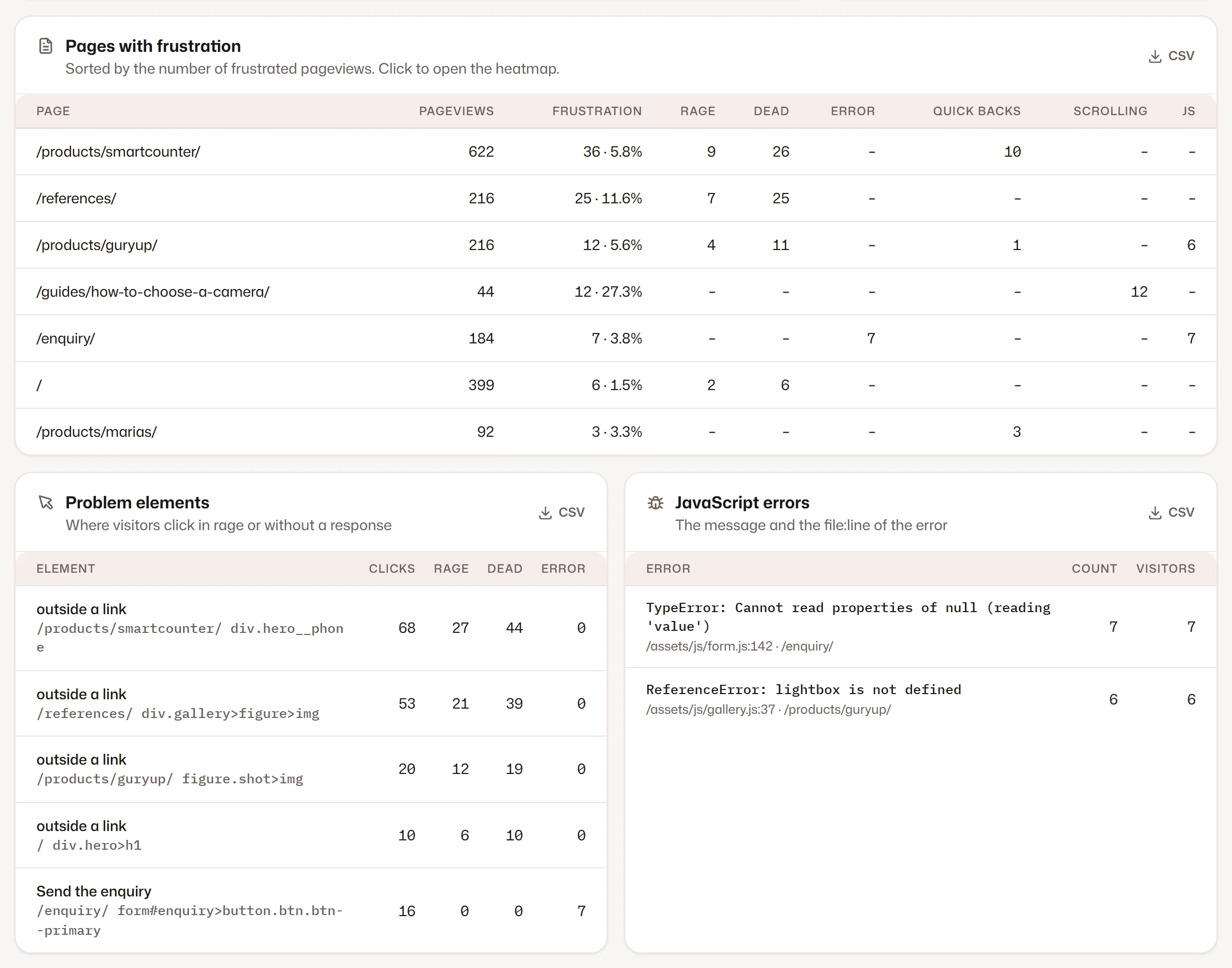Image resolution: width=1232 pixels, height=968 pixels.
Task: Open /guides/how-to-choose-a-camera/ row
Action: pos(615,292)
